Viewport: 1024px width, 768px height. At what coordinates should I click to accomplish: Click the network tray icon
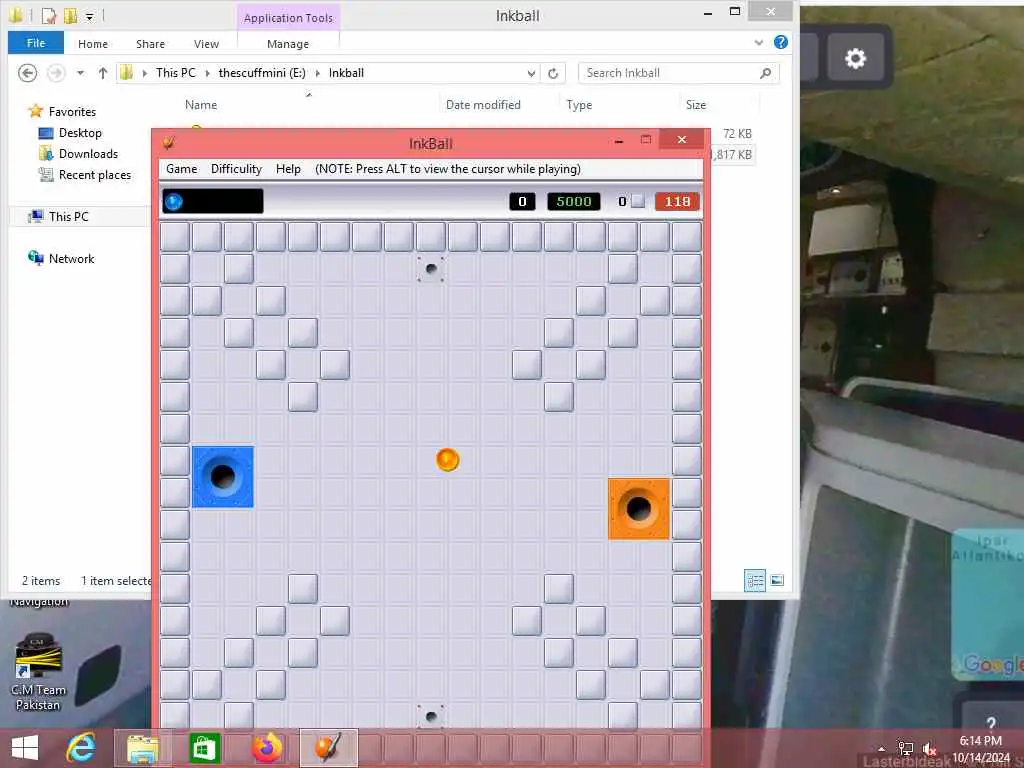[x=906, y=749]
